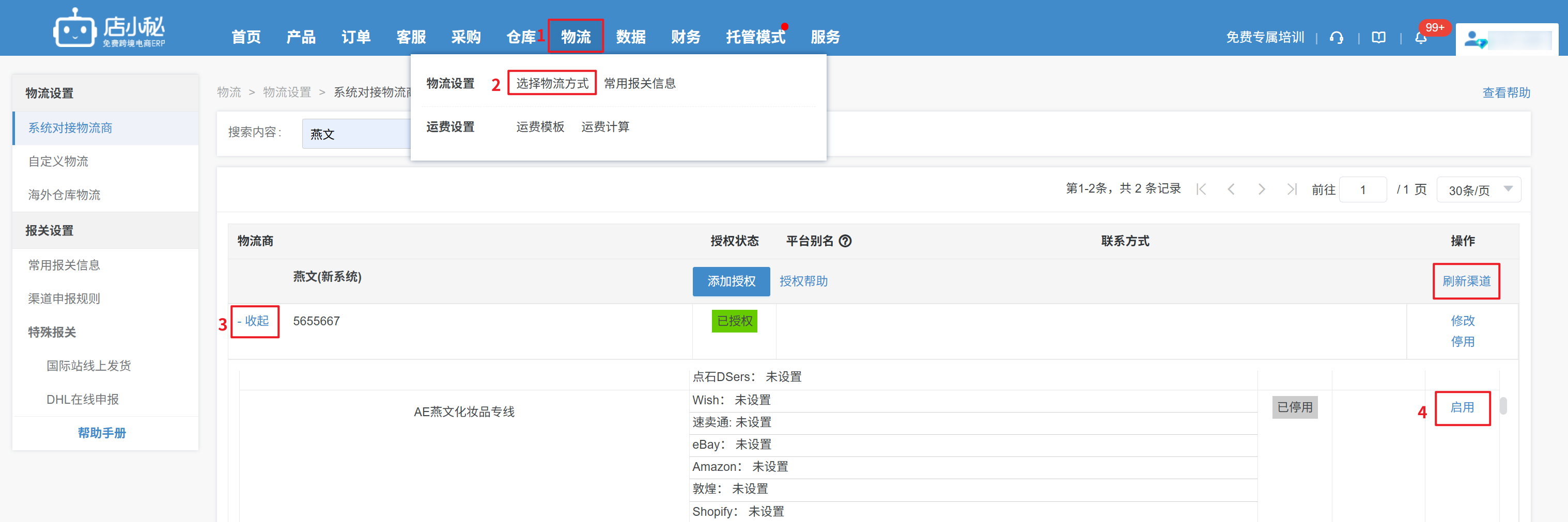Open customer service headset icon

pos(1336,38)
